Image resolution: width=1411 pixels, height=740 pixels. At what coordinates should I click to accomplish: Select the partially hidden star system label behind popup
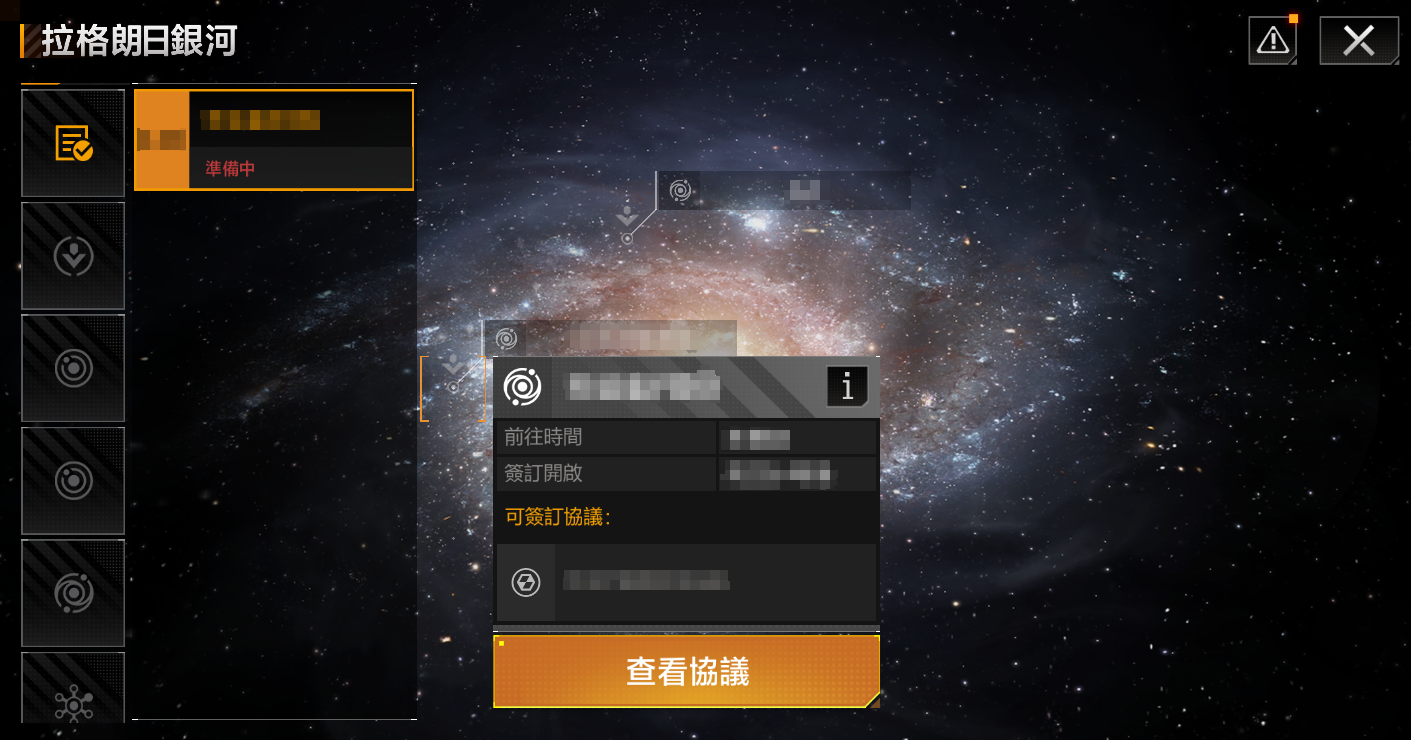610,338
